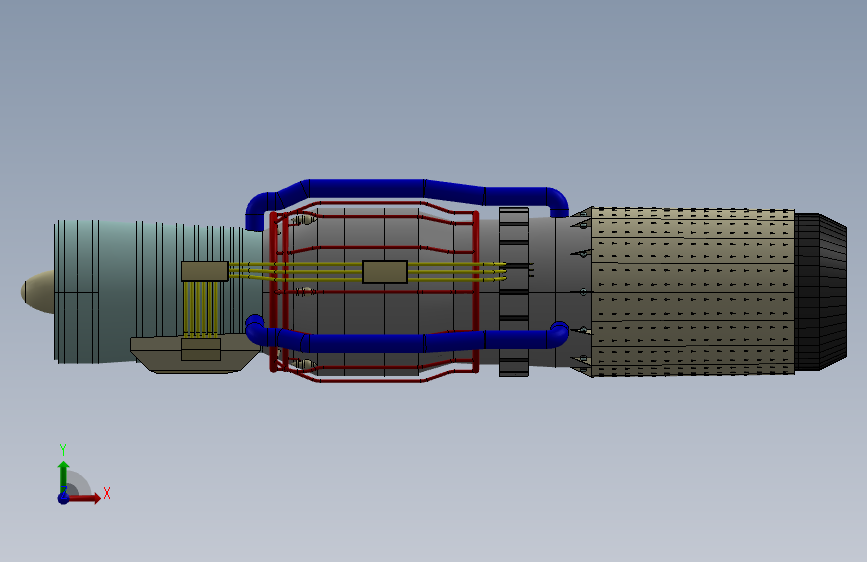
Task: Select the engine nose cone spinner
Action: click(38, 292)
